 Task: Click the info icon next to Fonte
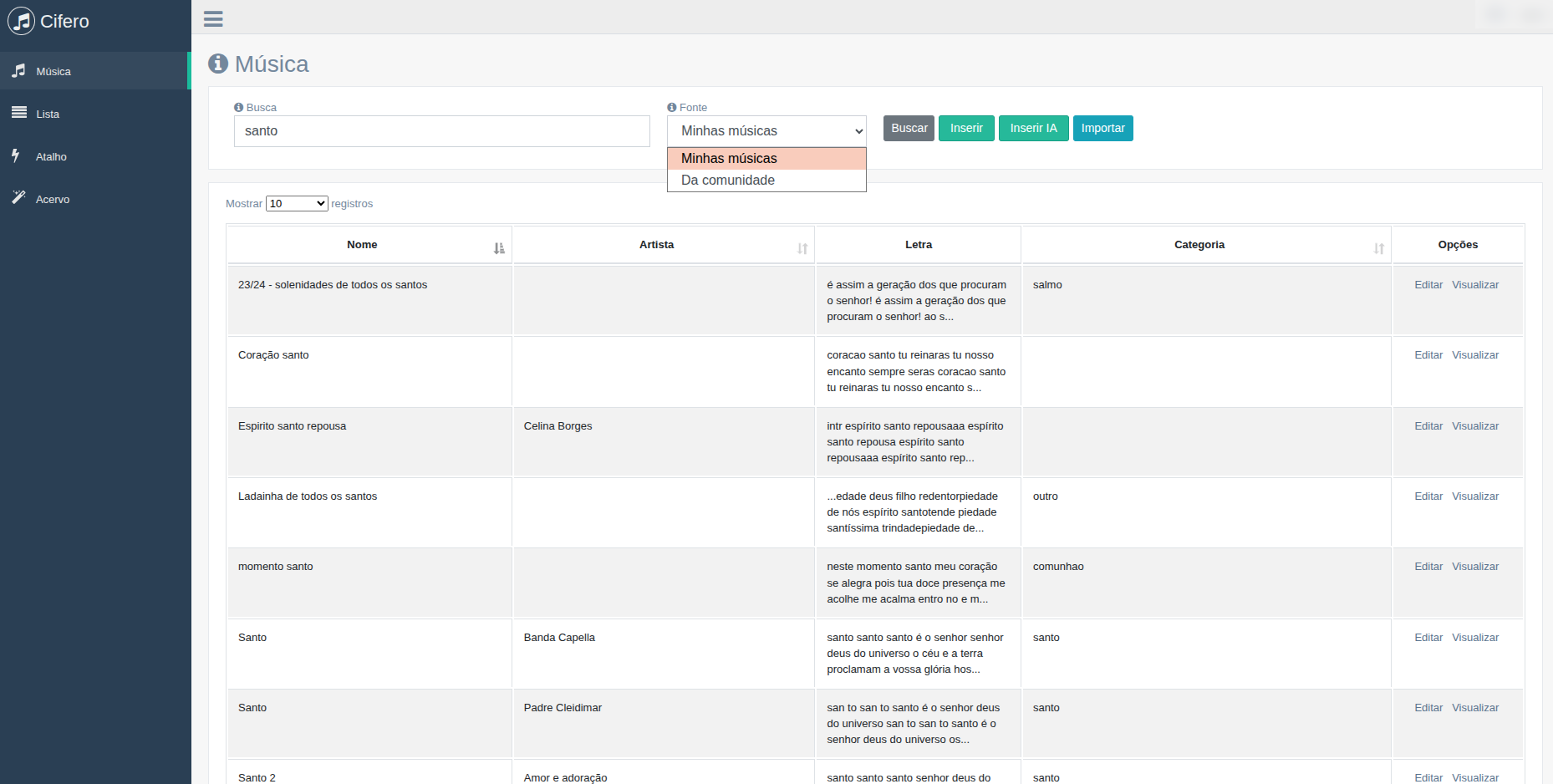671,107
